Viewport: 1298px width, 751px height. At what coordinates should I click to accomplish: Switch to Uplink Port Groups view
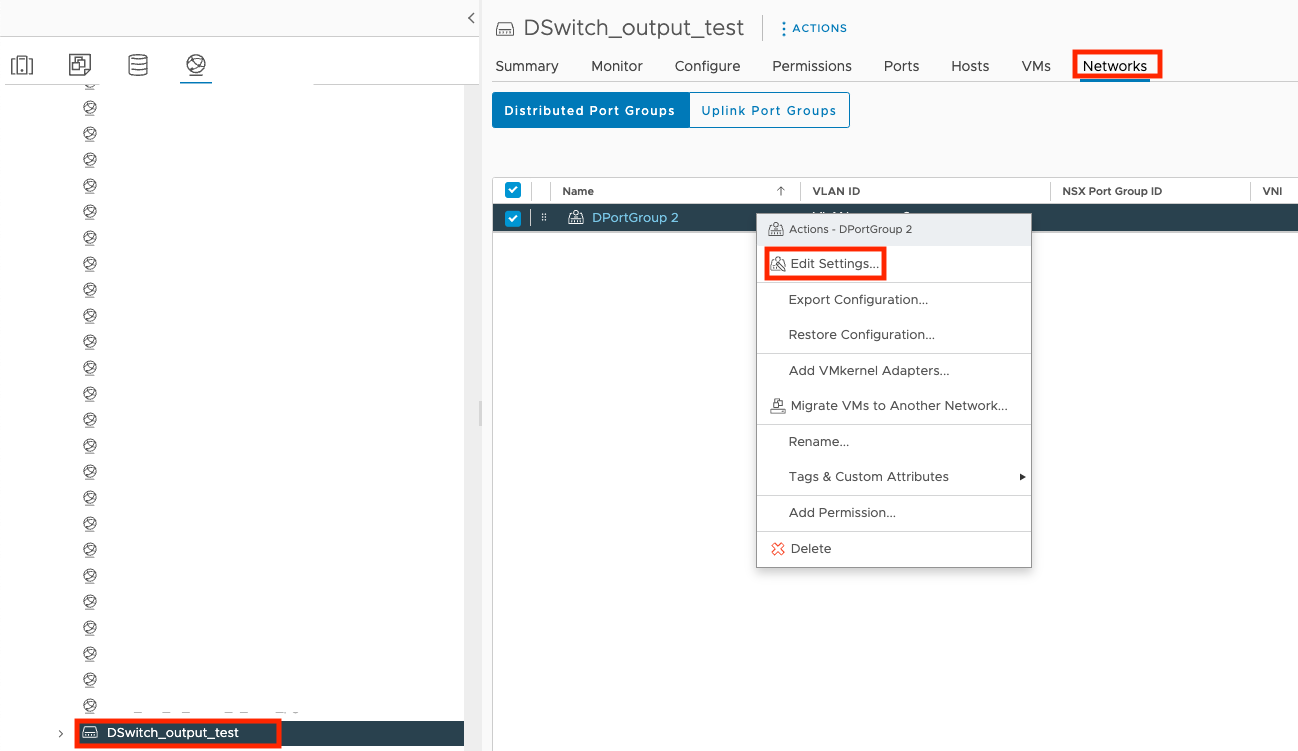click(x=769, y=110)
